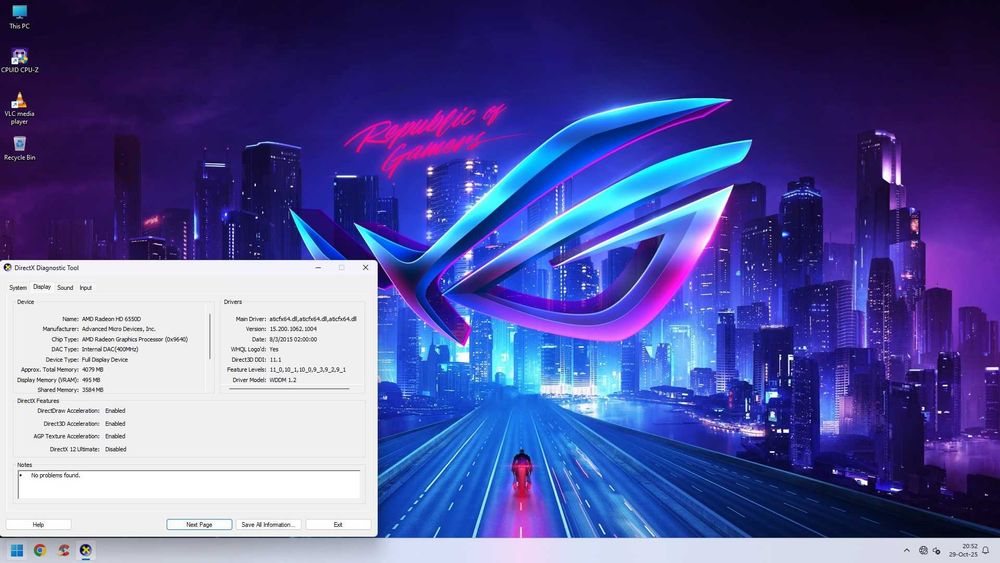Open the Sound tab

[x=65, y=288]
